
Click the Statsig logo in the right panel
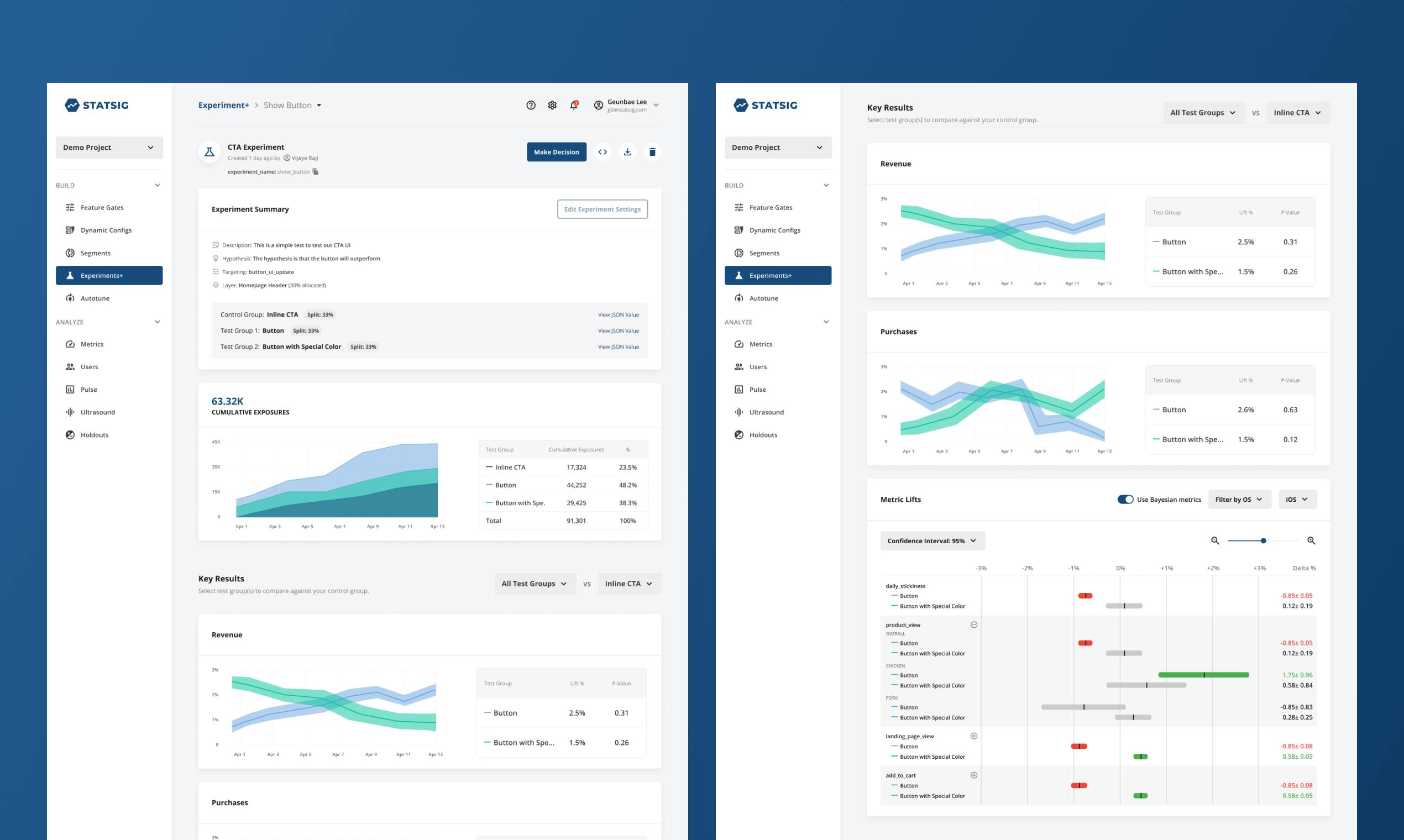pyautogui.click(x=766, y=106)
